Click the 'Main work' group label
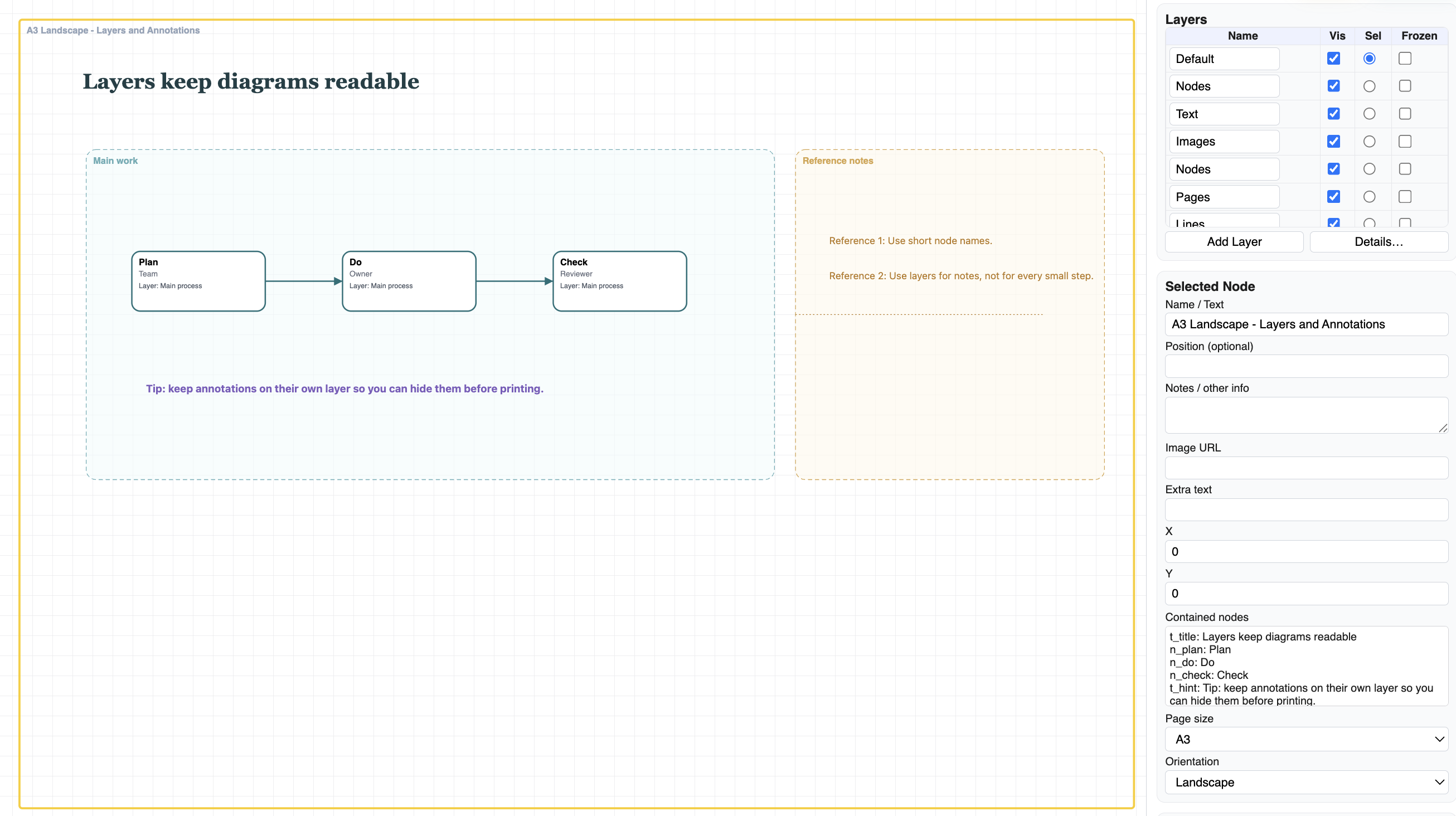Viewport: 1456px width, 816px height. pyautogui.click(x=115, y=161)
